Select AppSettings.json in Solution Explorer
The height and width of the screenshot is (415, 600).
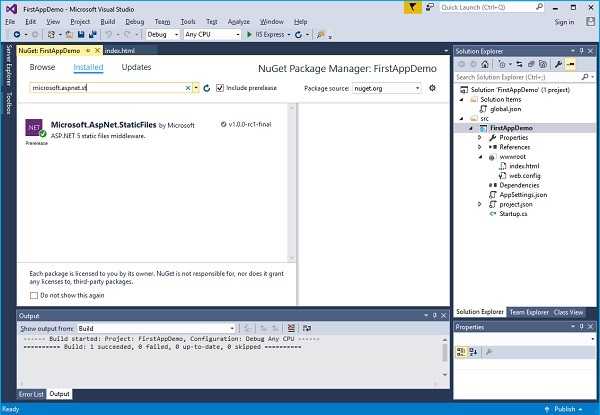click(523, 195)
